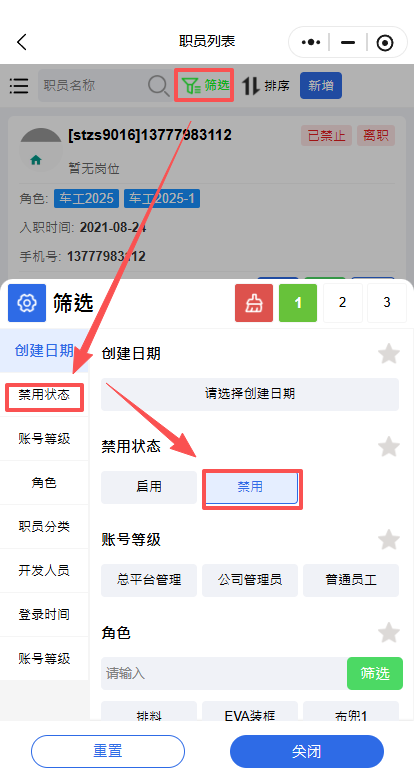This screenshot has height=780, width=414.
Task: Select 角色 in the left category list
Action: 44,483
